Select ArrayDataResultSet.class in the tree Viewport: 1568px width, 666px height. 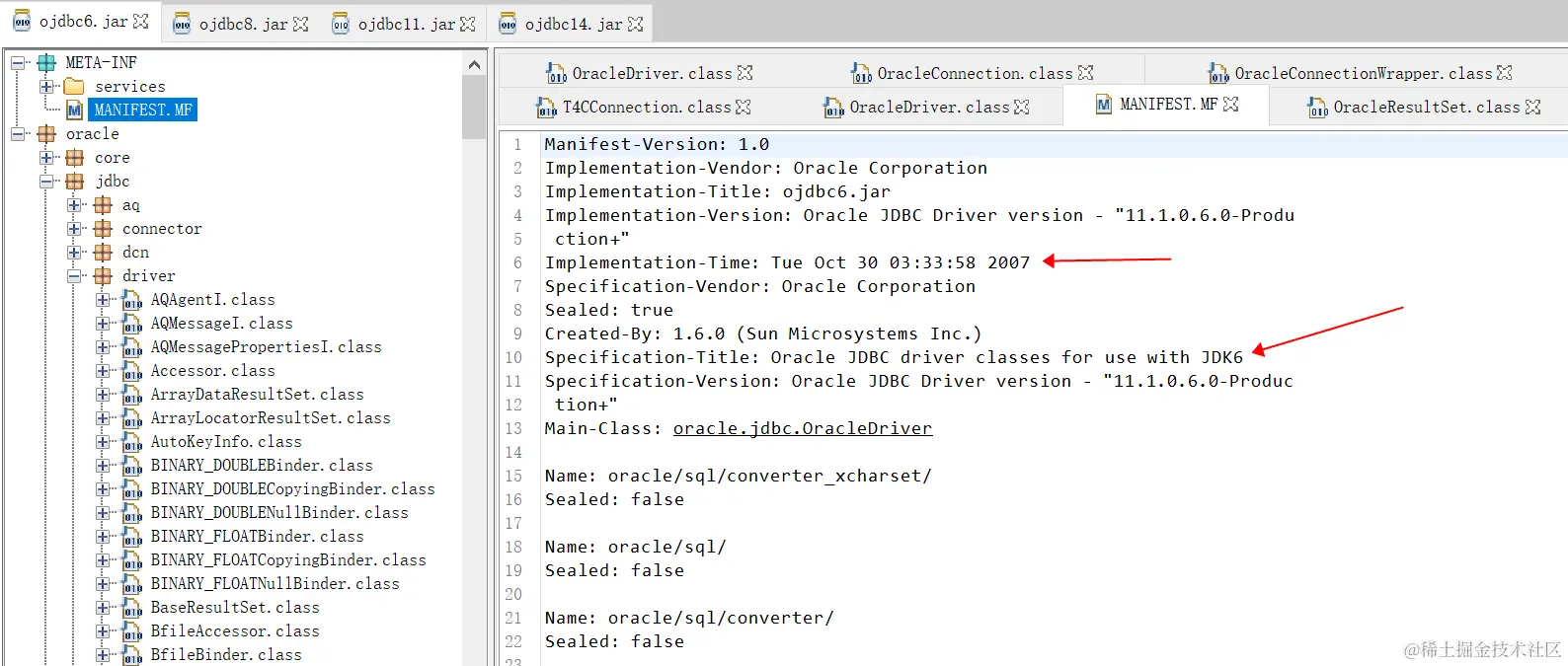tap(257, 395)
